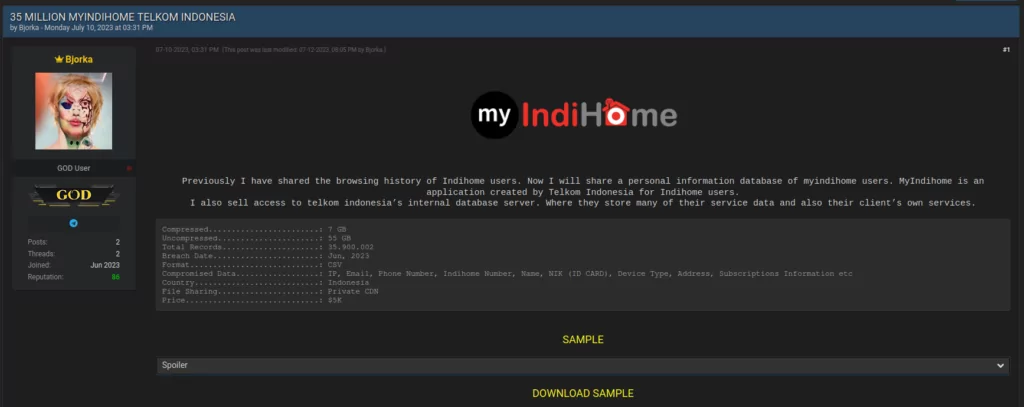Click the Spoiler dropdown chevron arrow
Image resolution: width=1024 pixels, height=407 pixels.
1000,366
